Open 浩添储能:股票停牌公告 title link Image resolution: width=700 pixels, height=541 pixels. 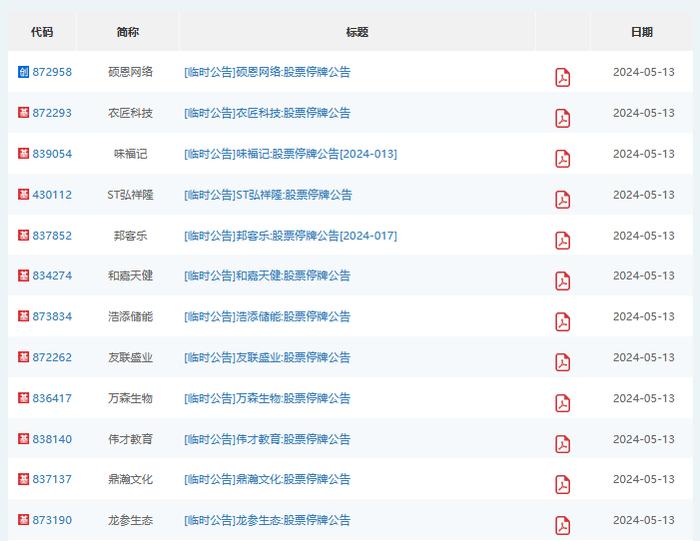pyautogui.click(x=267, y=316)
